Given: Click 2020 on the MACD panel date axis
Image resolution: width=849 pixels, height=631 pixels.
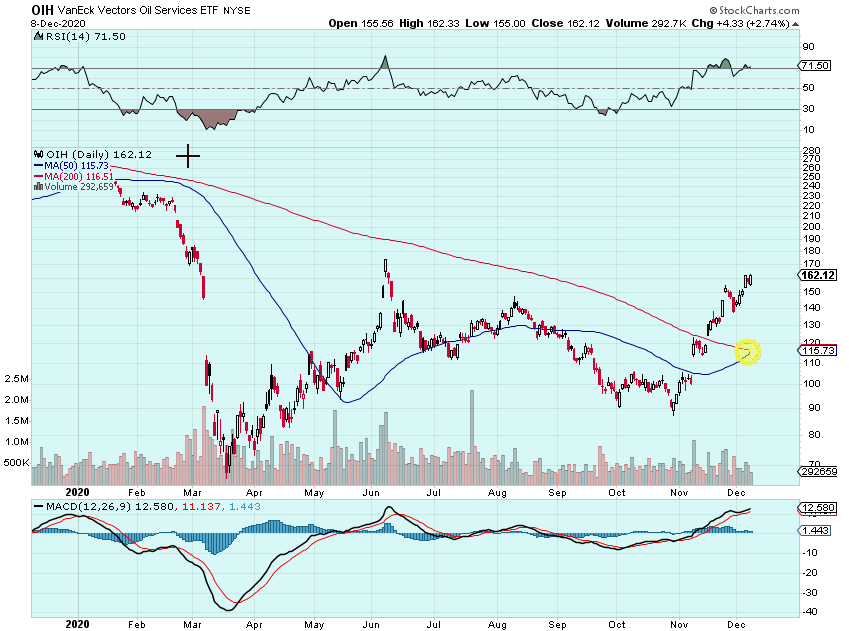Looking at the screenshot, I should [77, 625].
